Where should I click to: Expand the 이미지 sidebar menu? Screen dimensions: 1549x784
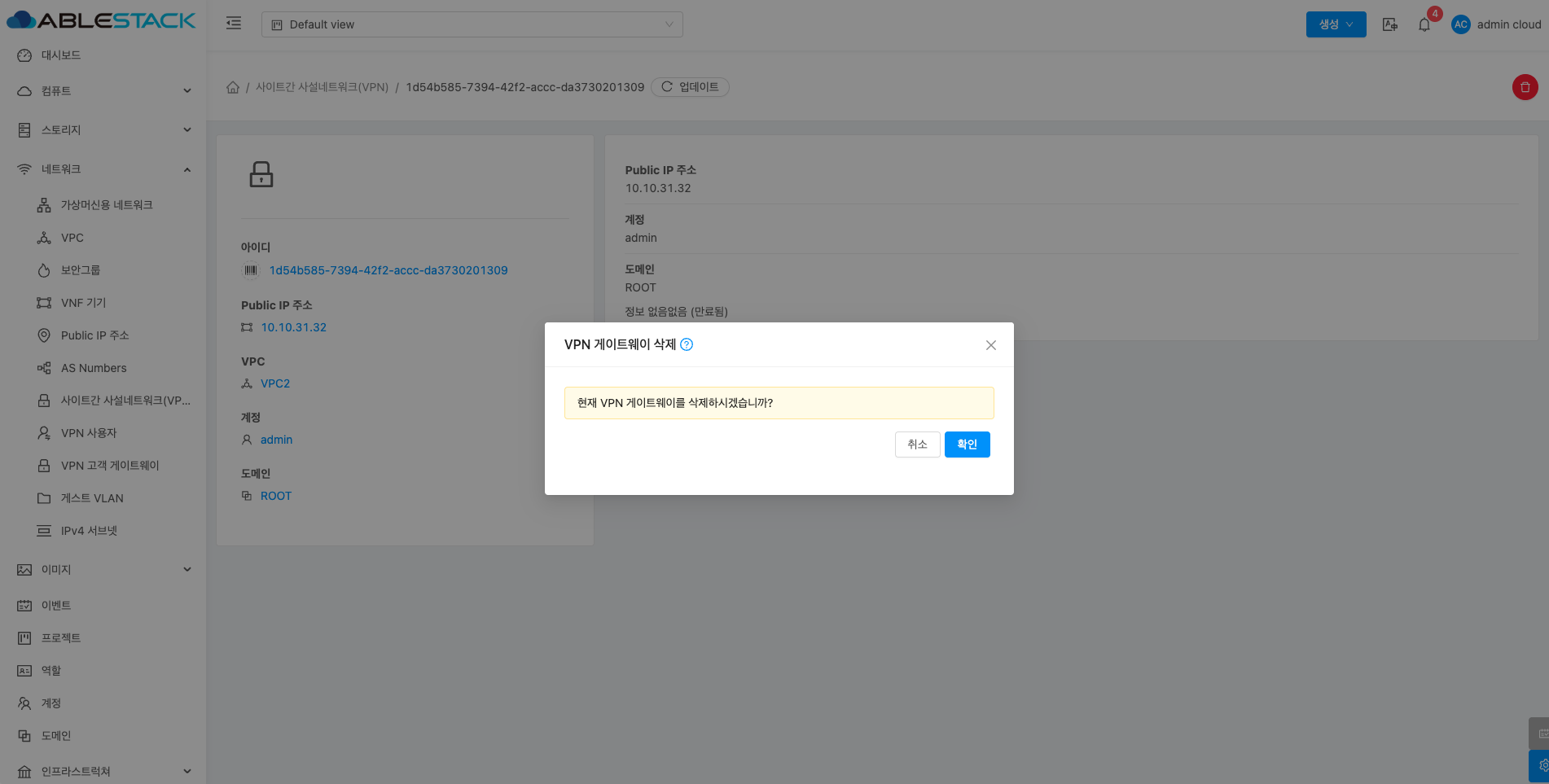coord(103,570)
